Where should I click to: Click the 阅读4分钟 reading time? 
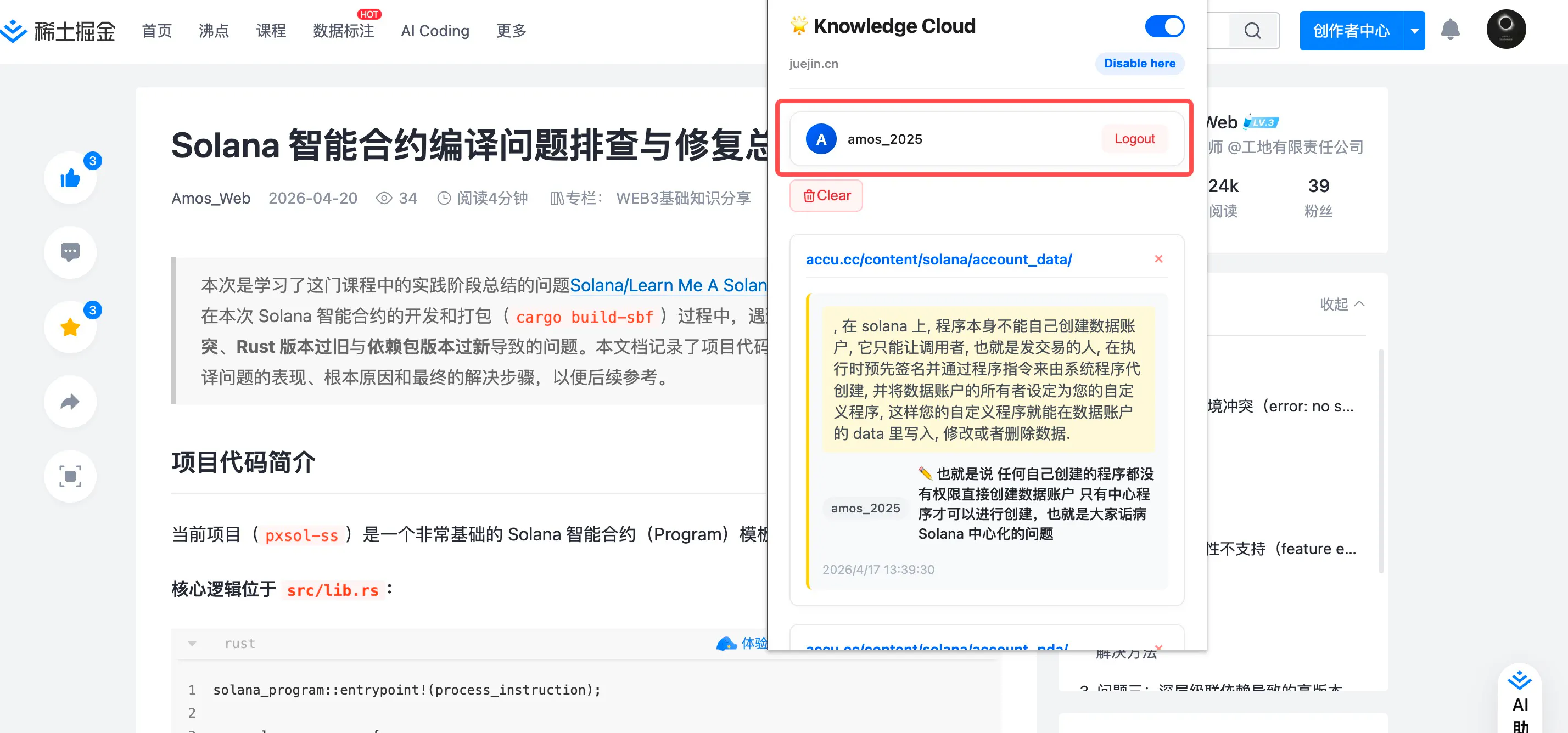point(483,198)
